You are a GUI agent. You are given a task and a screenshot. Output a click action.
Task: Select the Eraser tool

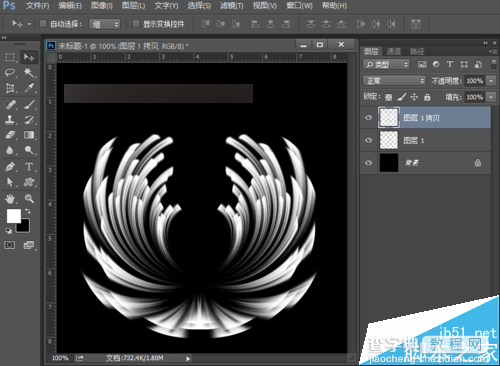(10, 135)
